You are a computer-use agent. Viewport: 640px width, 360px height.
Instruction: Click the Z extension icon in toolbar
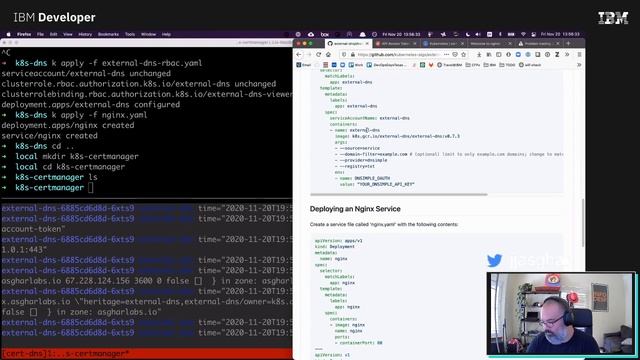[557, 55]
